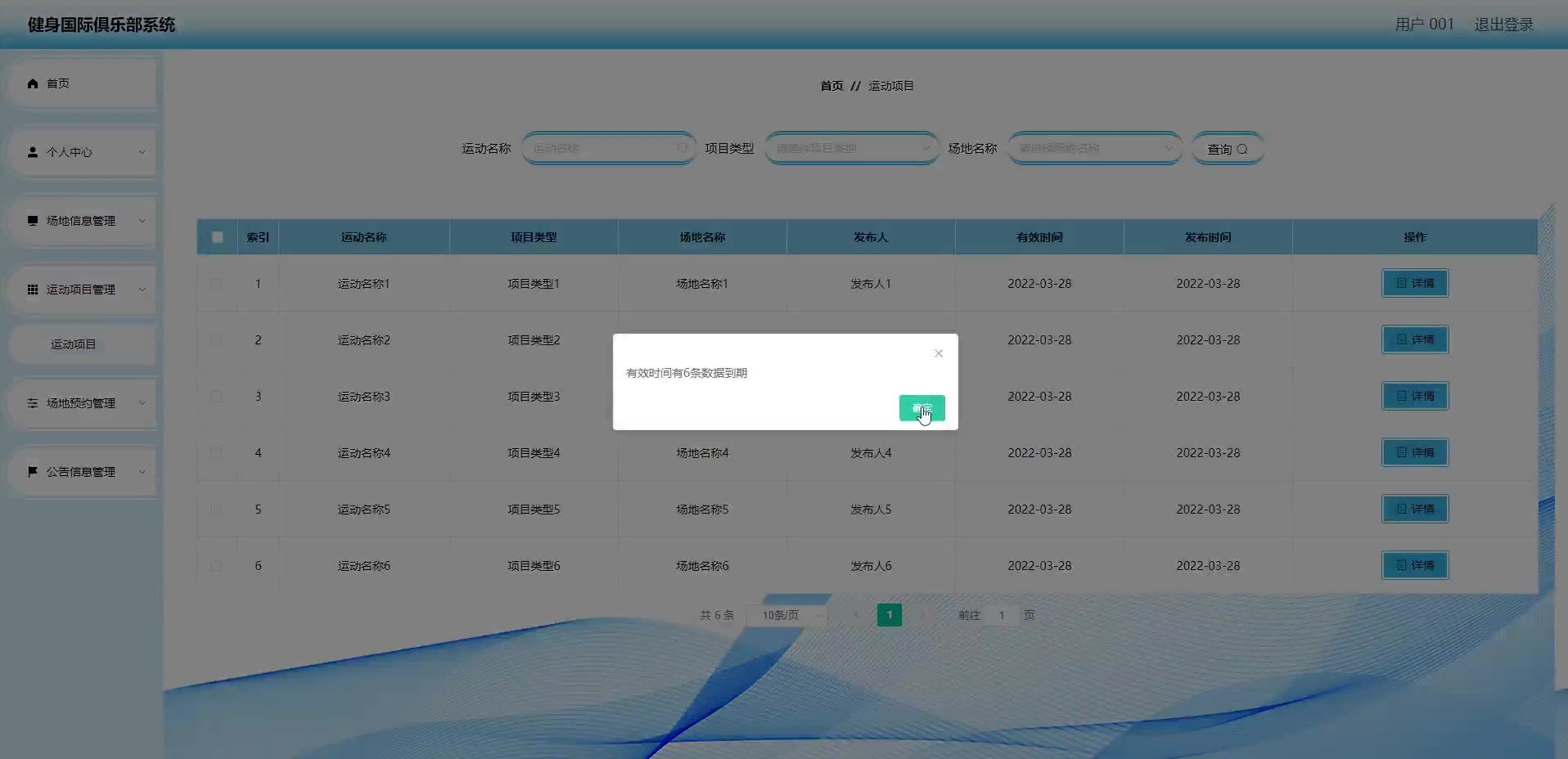Collapse the 运动项目管理 sidebar menu

82,290
